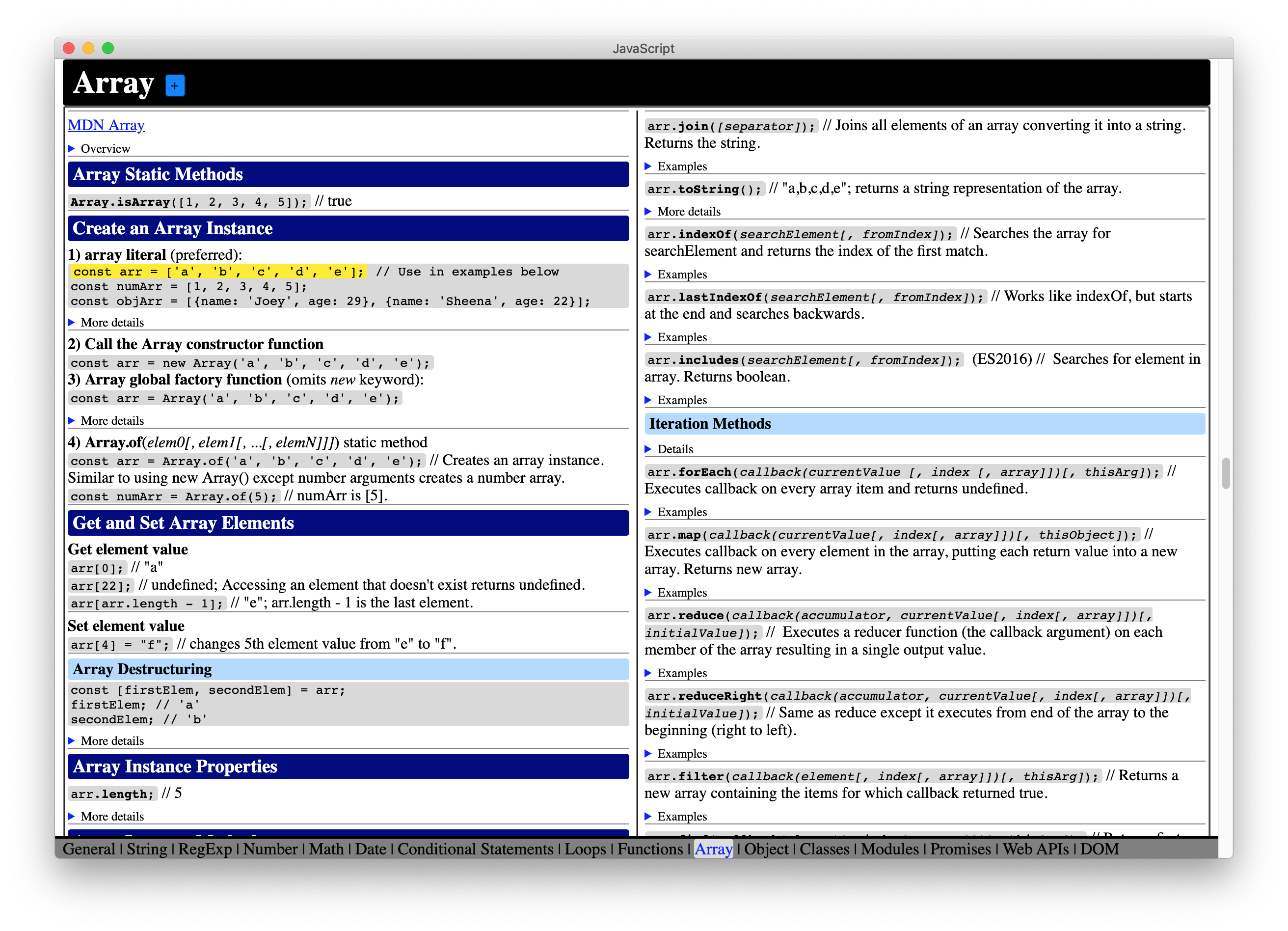Switch to the Number tab
Screen dimensions: 1288x931
pos(270,849)
